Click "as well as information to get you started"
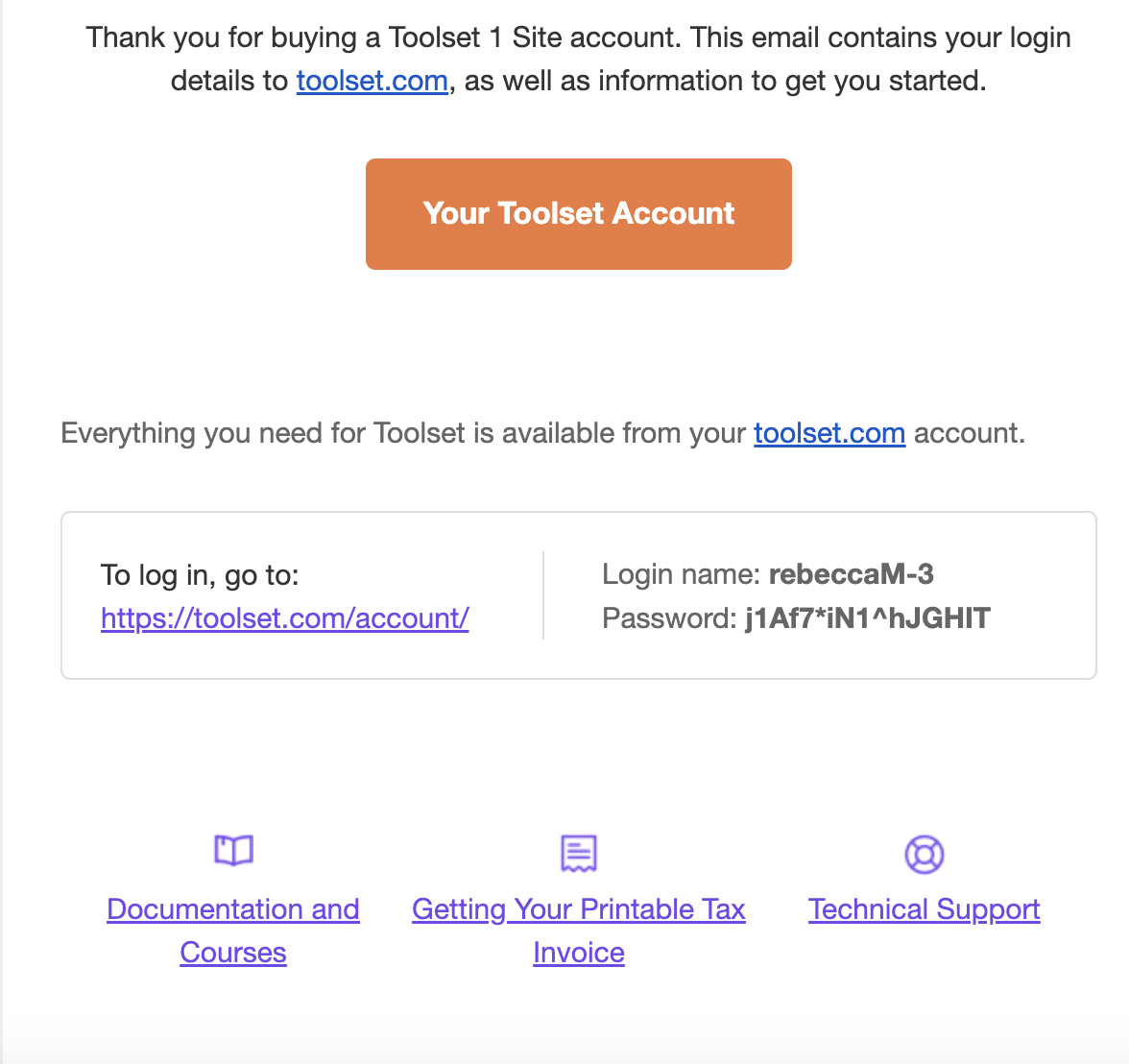The height and width of the screenshot is (1064, 1129). (726, 81)
